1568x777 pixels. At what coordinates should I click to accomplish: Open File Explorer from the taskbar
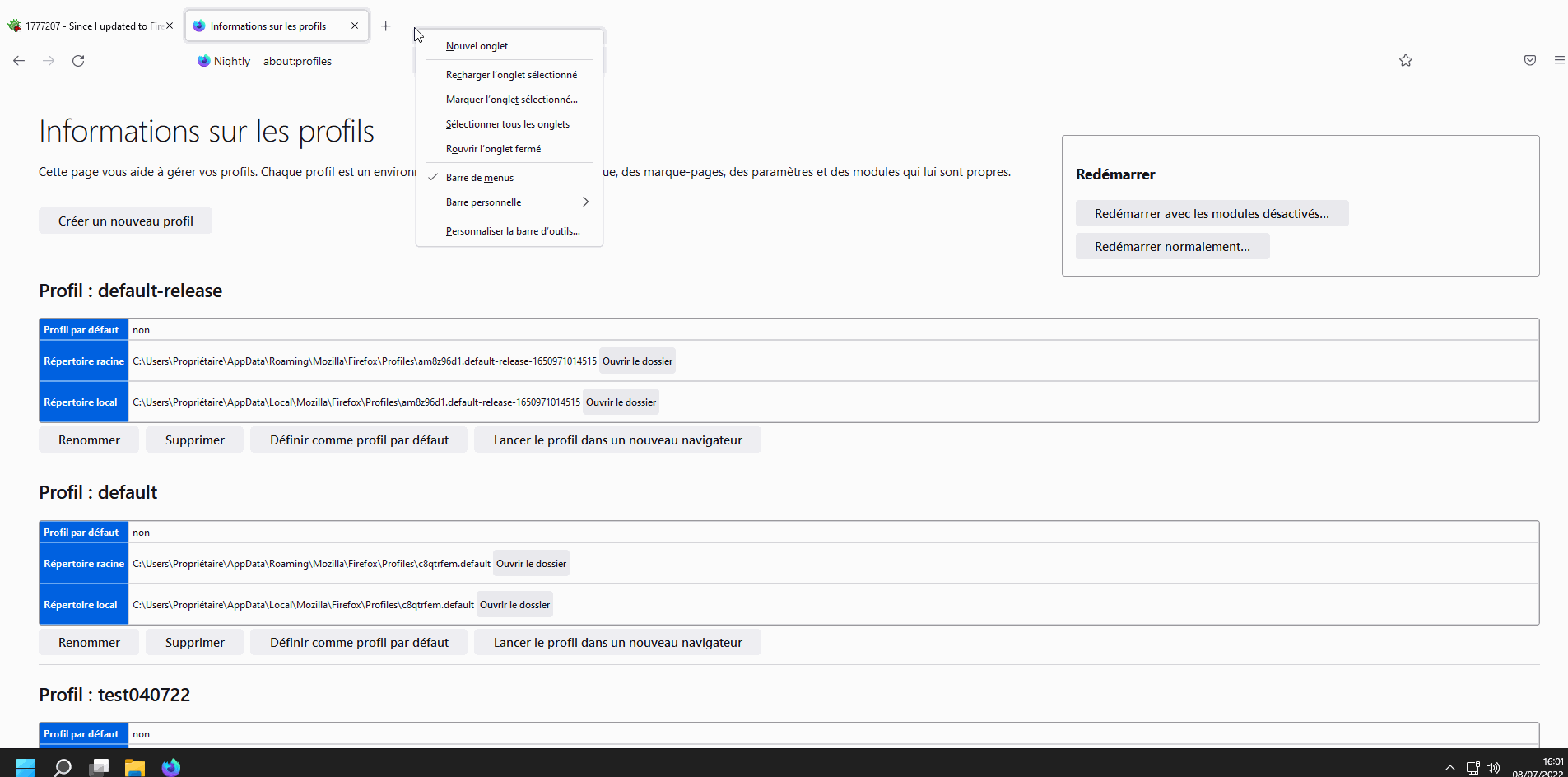(135, 767)
